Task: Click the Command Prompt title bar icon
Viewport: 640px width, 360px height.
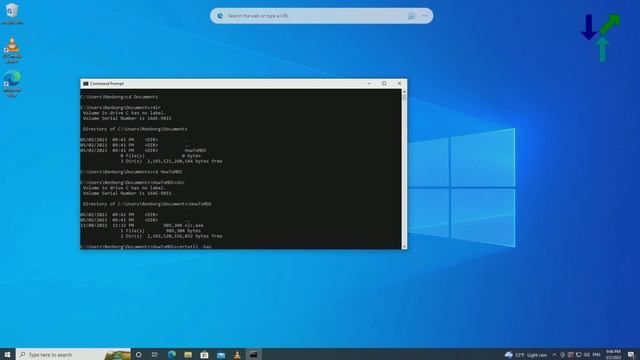Action: click(x=86, y=84)
